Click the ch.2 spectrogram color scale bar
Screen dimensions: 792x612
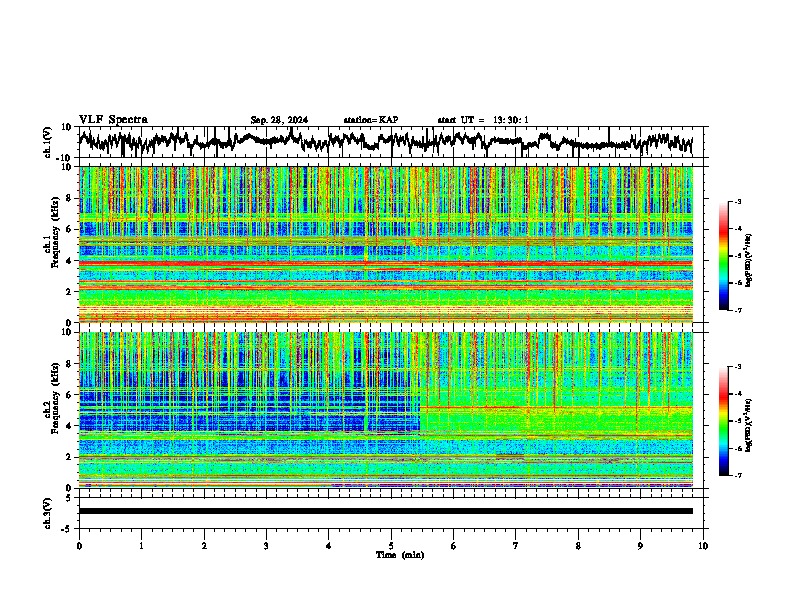pos(724,421)
